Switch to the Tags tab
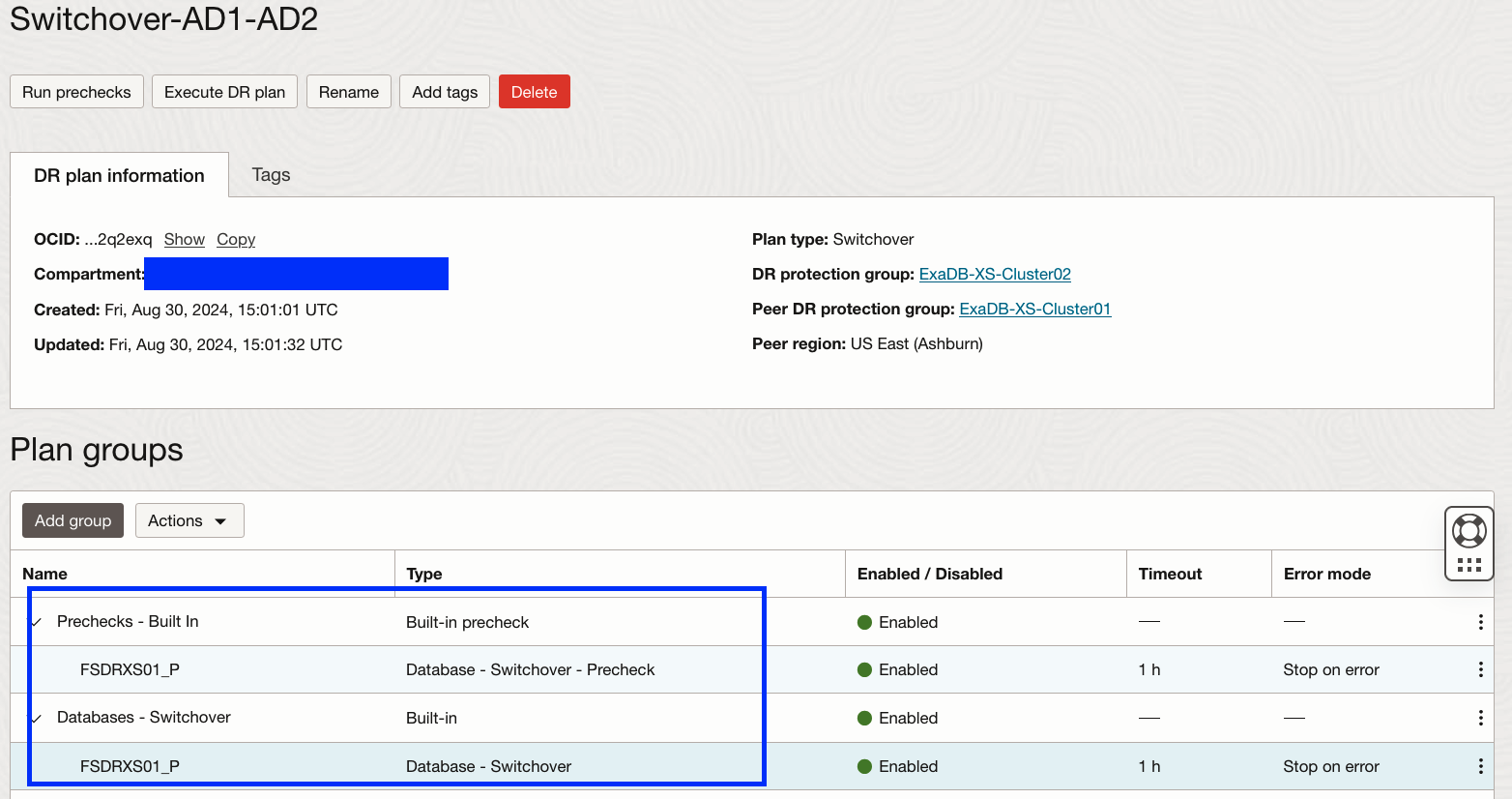The height and width of the screenshot is (799, 1512). point(271,175)
